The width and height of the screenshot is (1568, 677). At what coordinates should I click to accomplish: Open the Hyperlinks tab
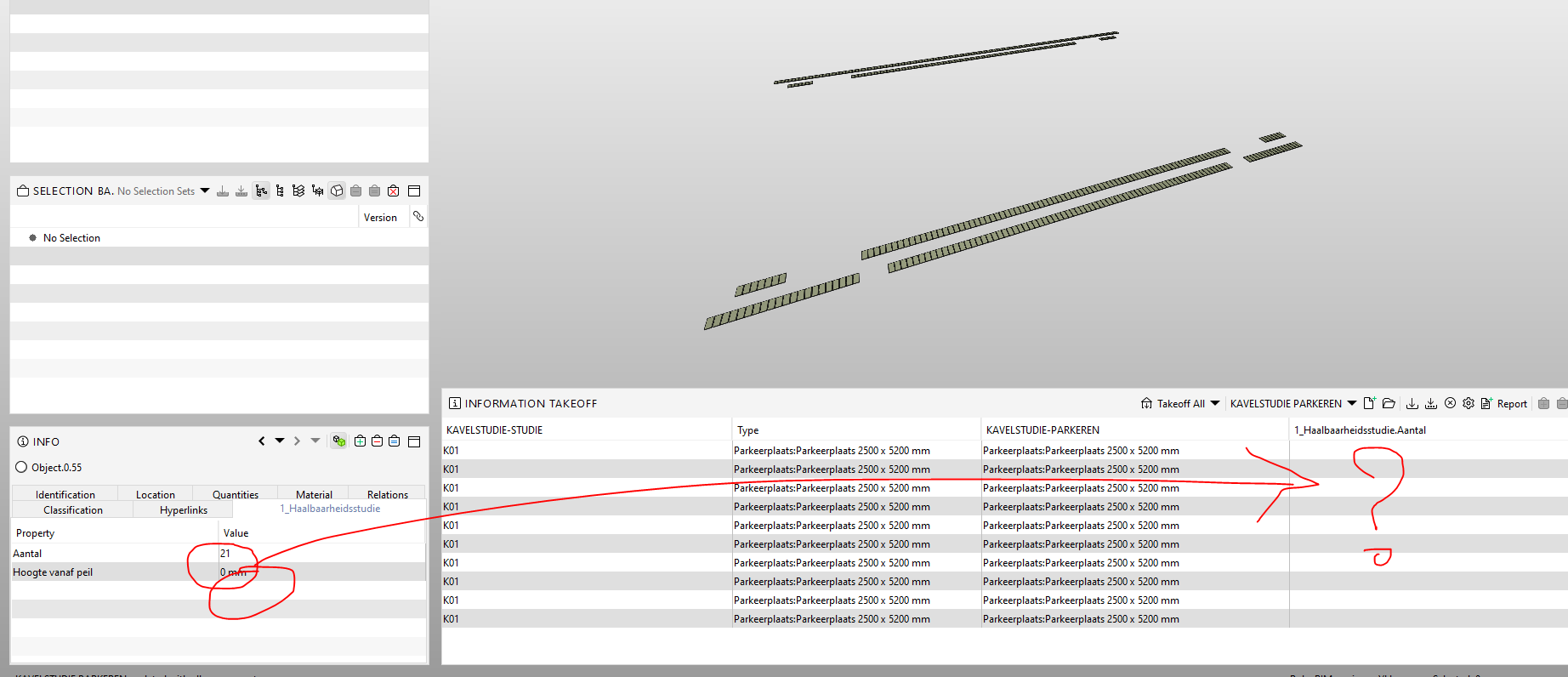click(184, 509)
